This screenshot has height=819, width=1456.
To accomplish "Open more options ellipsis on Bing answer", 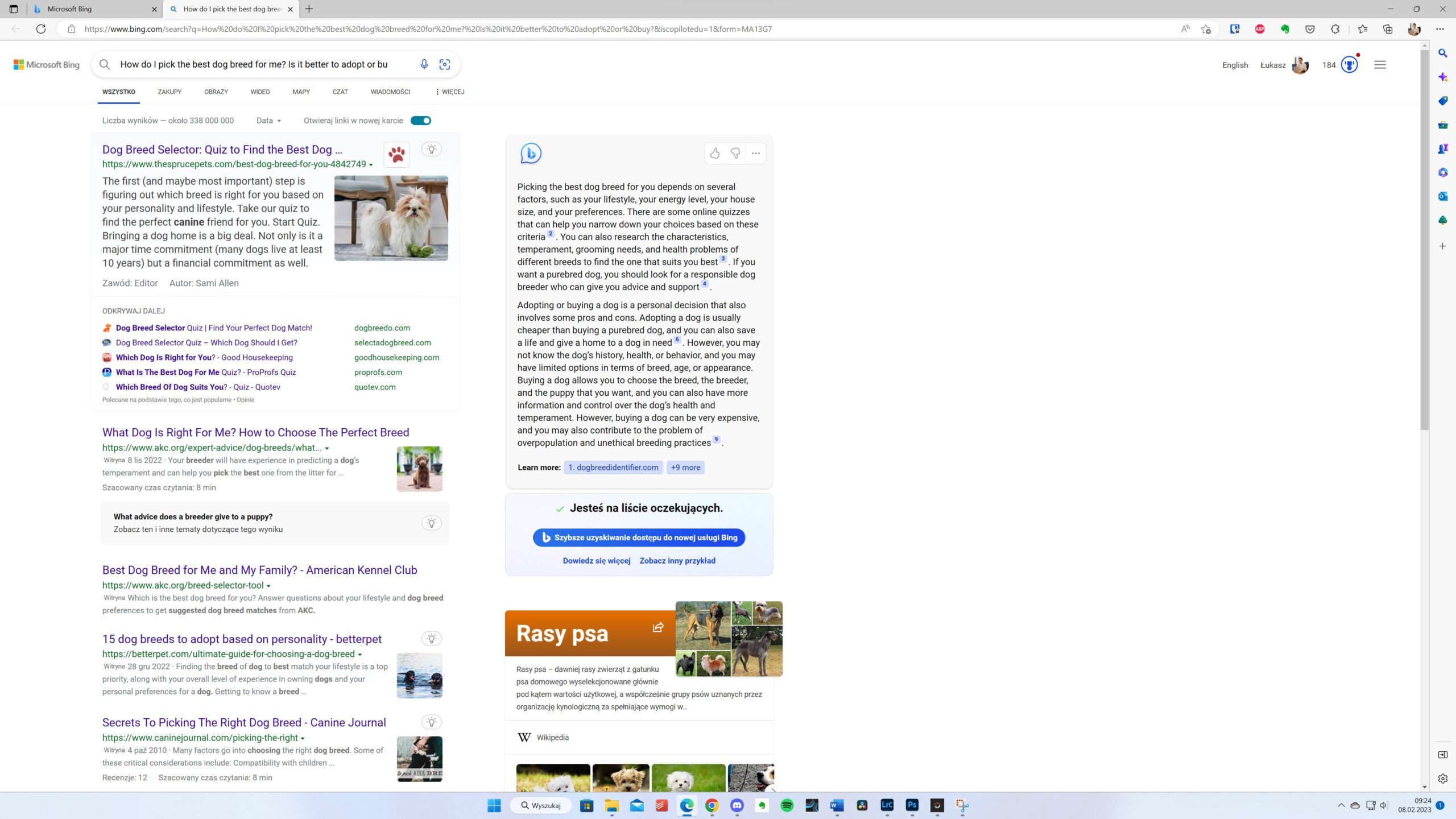I will click(x=756, y=153).
